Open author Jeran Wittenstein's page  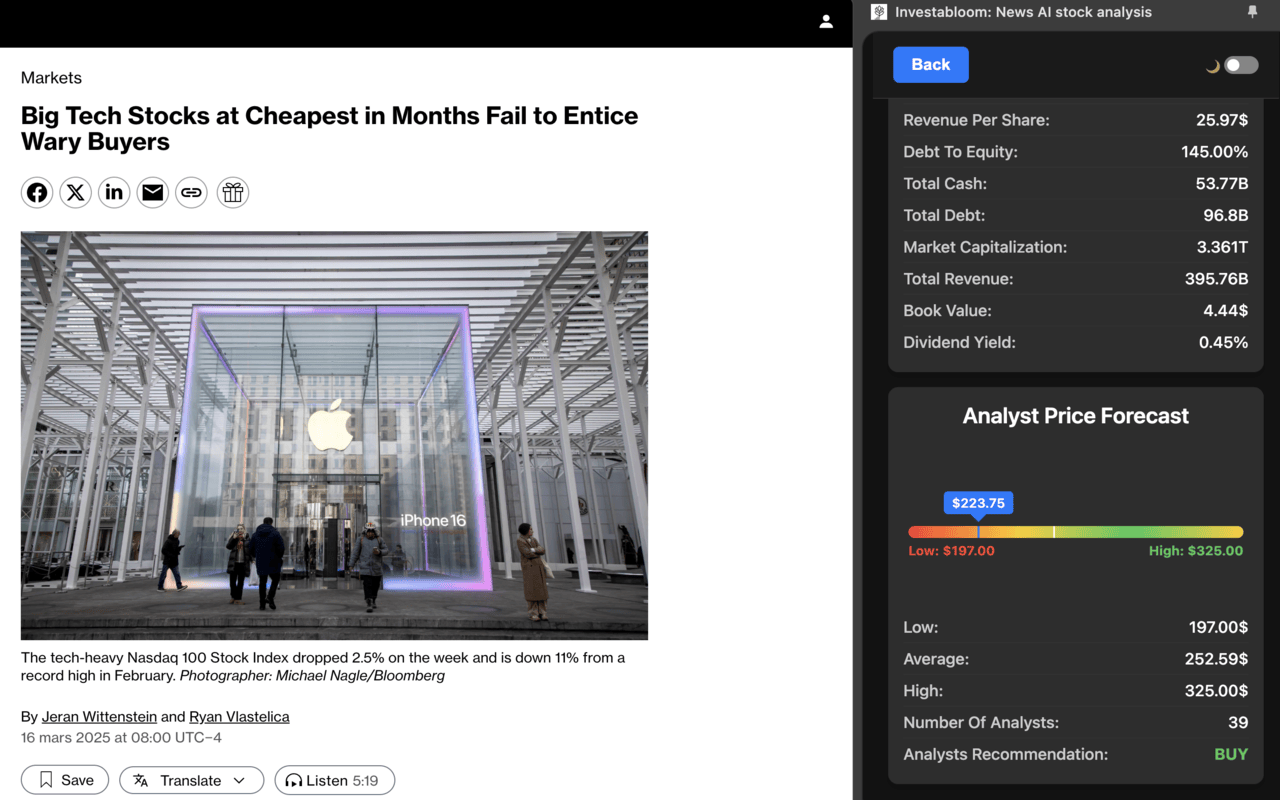tap(99, 716)
